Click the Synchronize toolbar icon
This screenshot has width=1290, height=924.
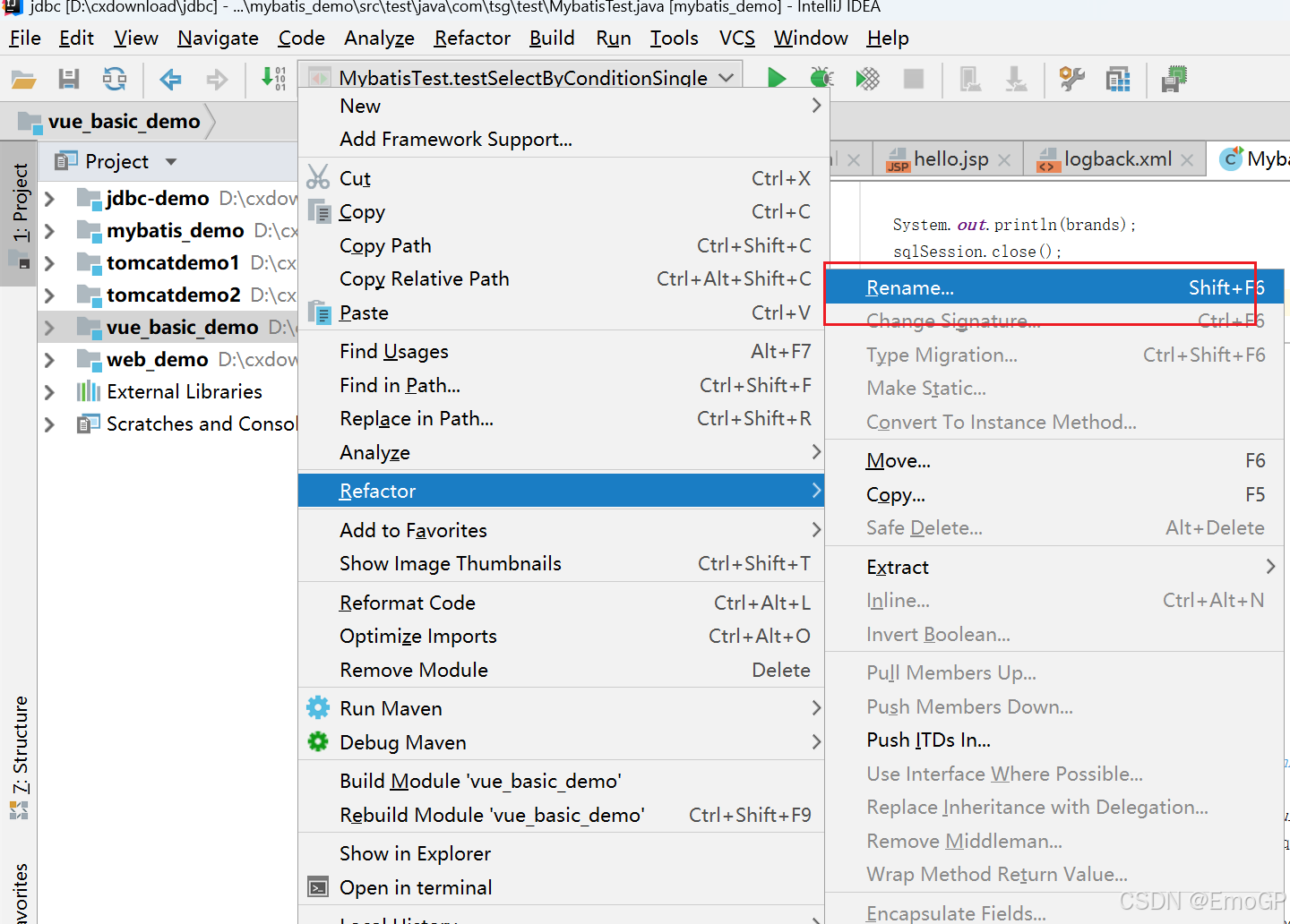point(115,79)
